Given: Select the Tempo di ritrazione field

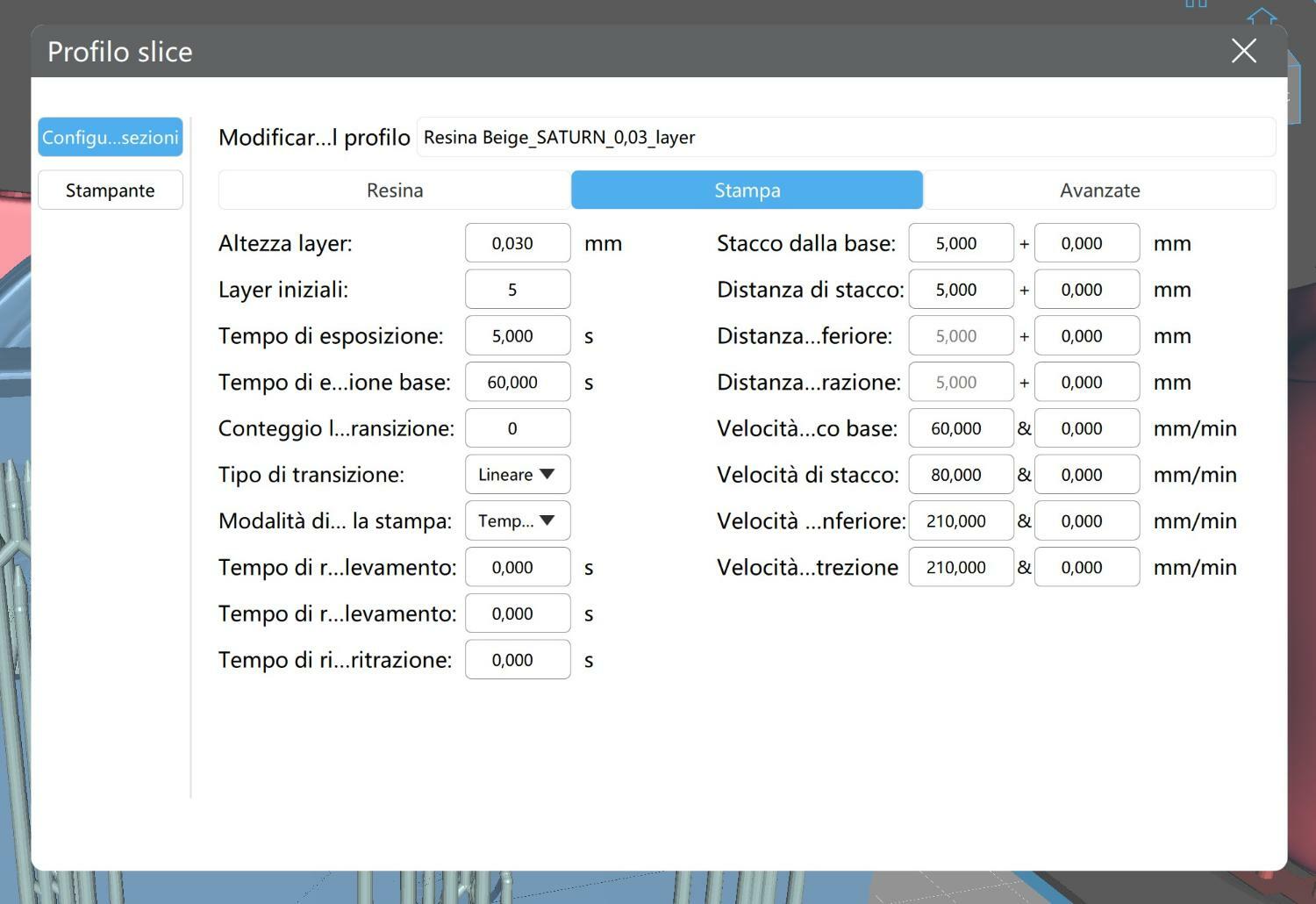Looking at the screenshot, I should click(518, 659).
